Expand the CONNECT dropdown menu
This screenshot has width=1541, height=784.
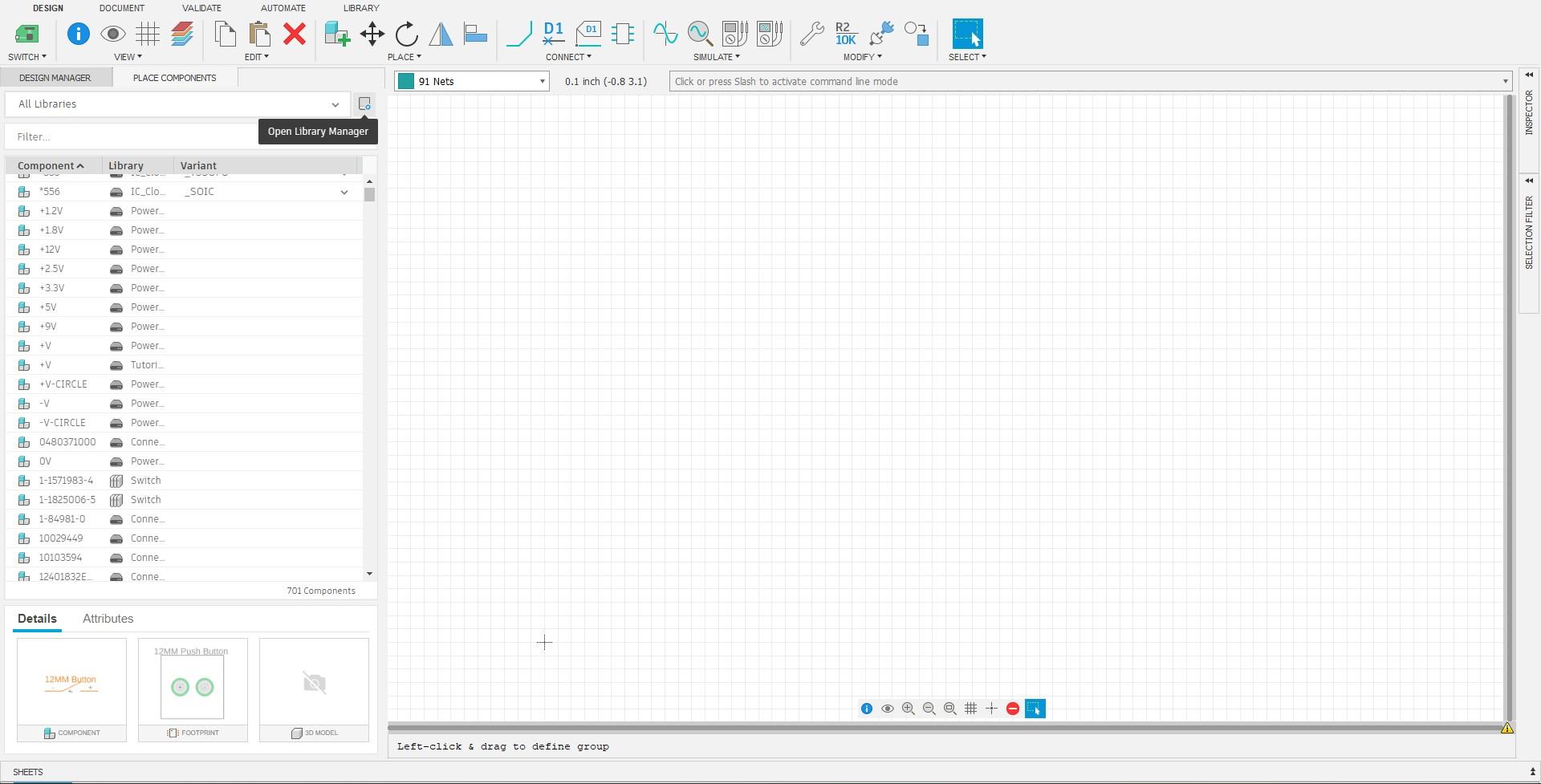568,57
